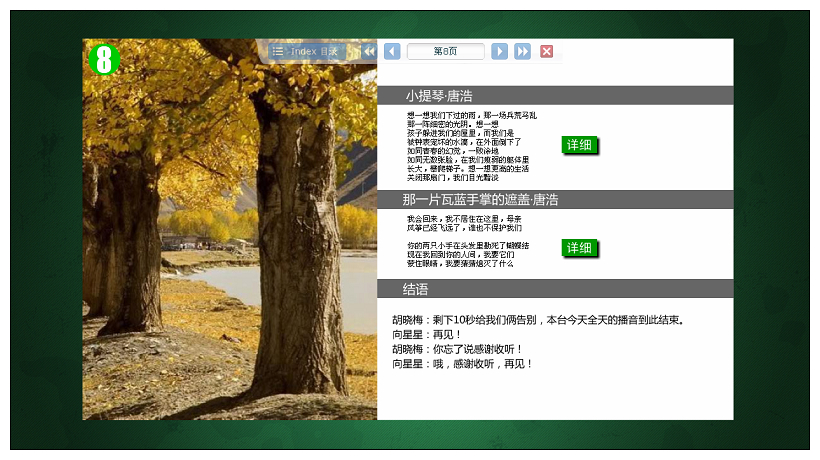820x460 pixels.
Task: Select the 小提琴·唐浩 section header
Action: point(555,96)
